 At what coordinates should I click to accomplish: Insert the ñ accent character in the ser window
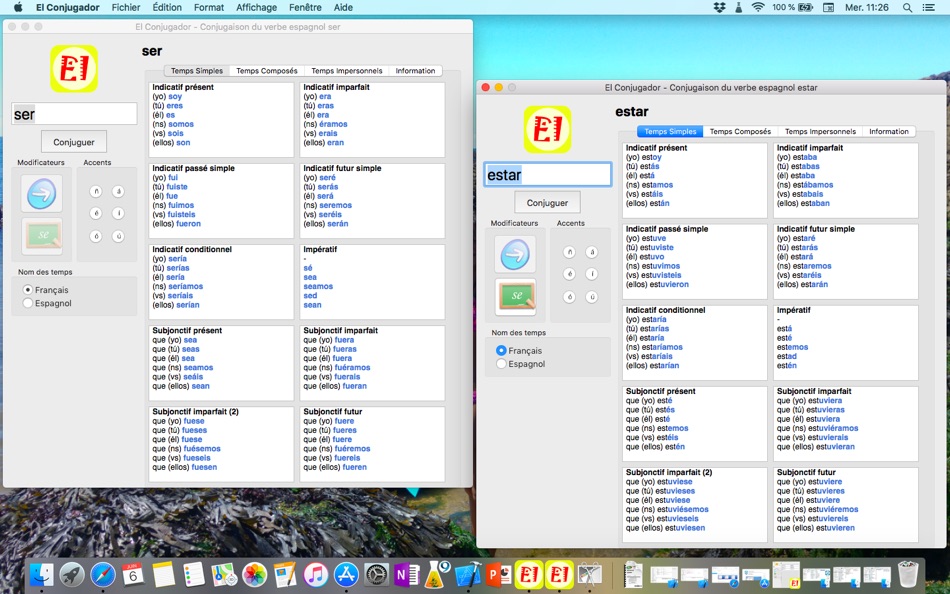pos(96,192)
